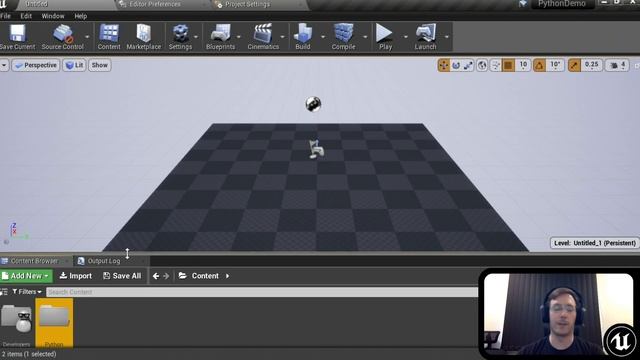
Task: Expand Cinematics dropdown arrow
Action: coord(282,37)
